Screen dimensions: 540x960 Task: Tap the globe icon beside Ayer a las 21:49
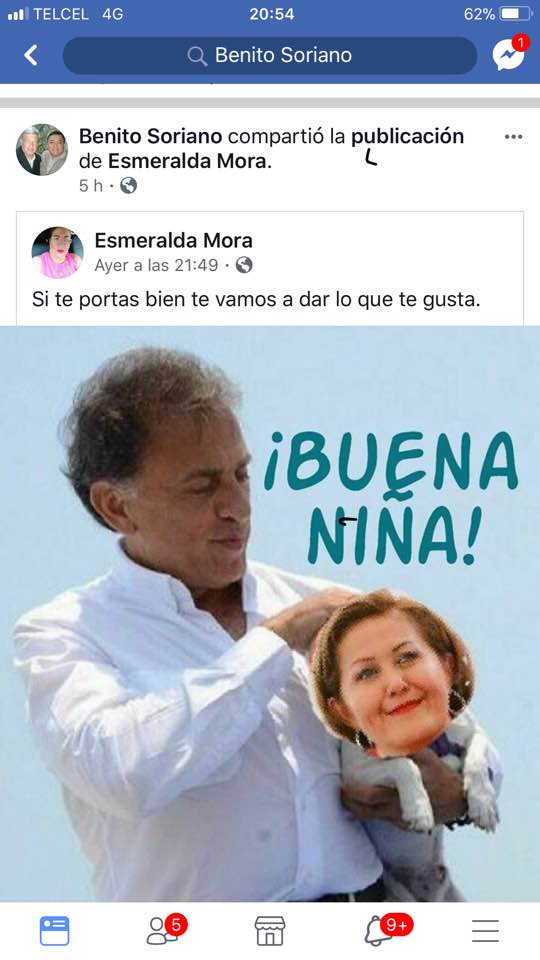coord(244,265)
